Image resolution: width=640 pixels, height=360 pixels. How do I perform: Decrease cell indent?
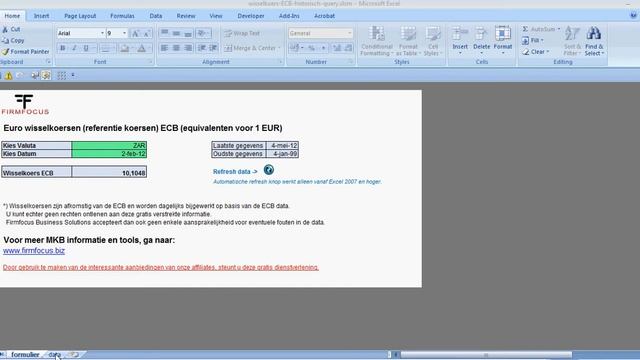coord(202,48)
